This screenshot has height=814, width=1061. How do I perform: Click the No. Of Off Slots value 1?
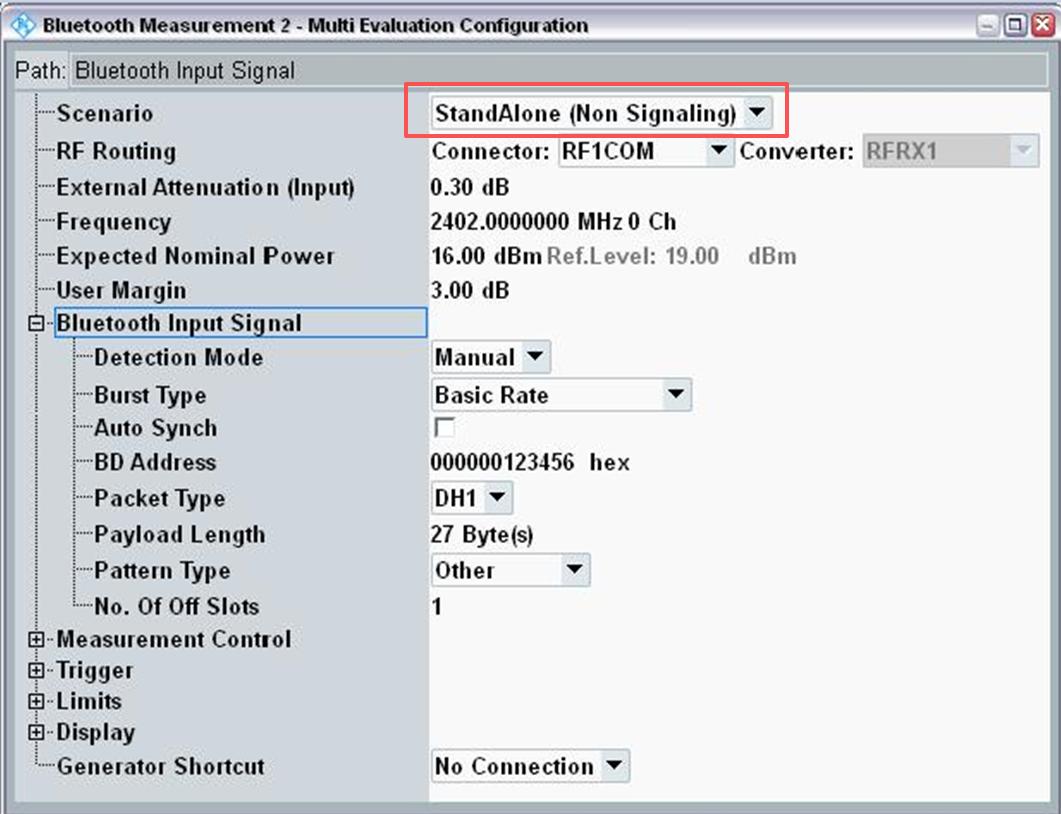437,606
